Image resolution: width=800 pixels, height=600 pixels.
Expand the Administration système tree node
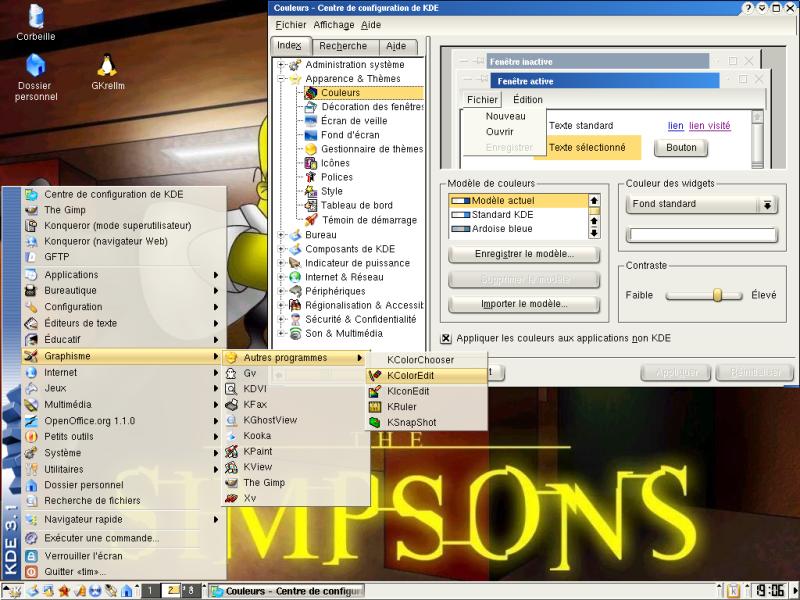281,65
